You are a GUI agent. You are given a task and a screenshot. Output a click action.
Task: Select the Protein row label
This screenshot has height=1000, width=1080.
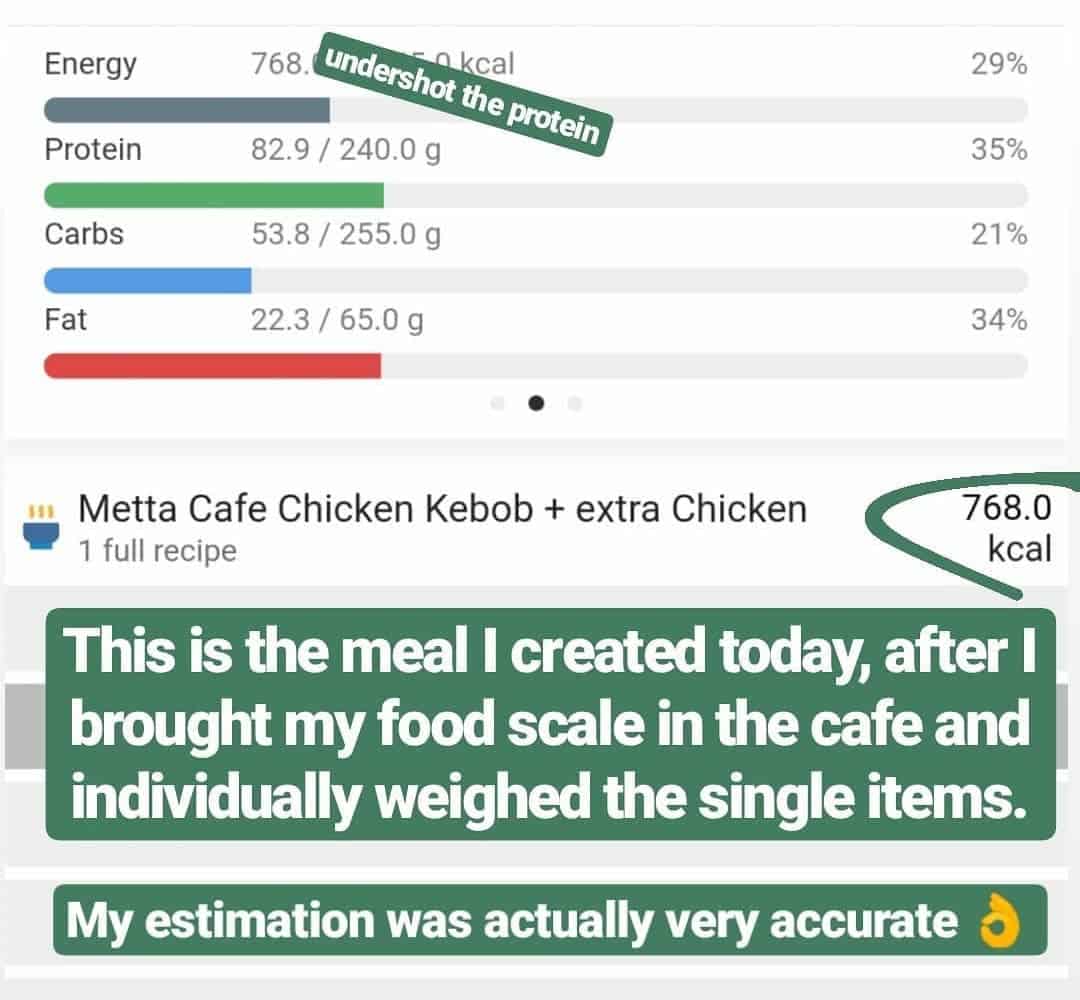[93, 149]
